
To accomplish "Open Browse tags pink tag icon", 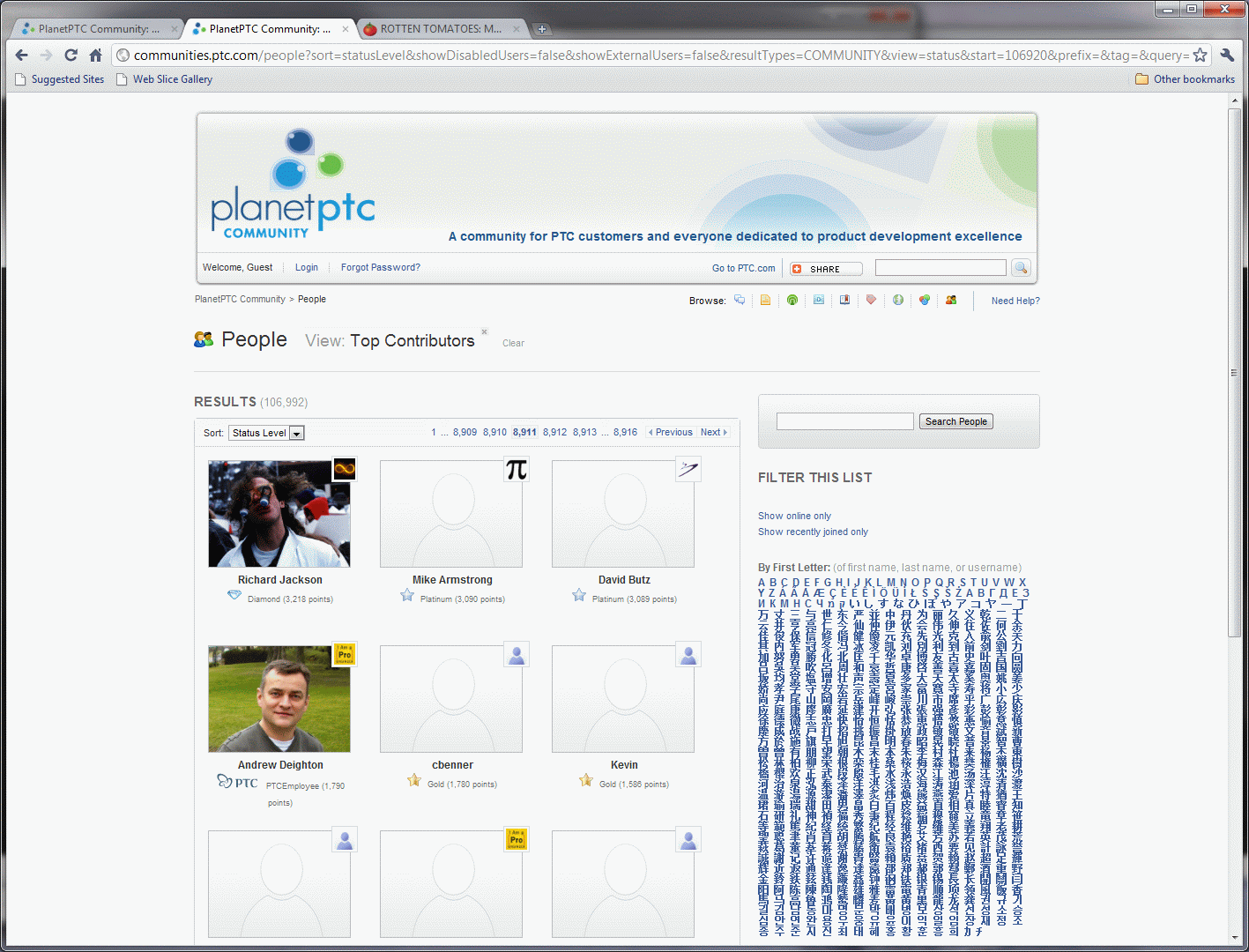I will pos(871,301).
